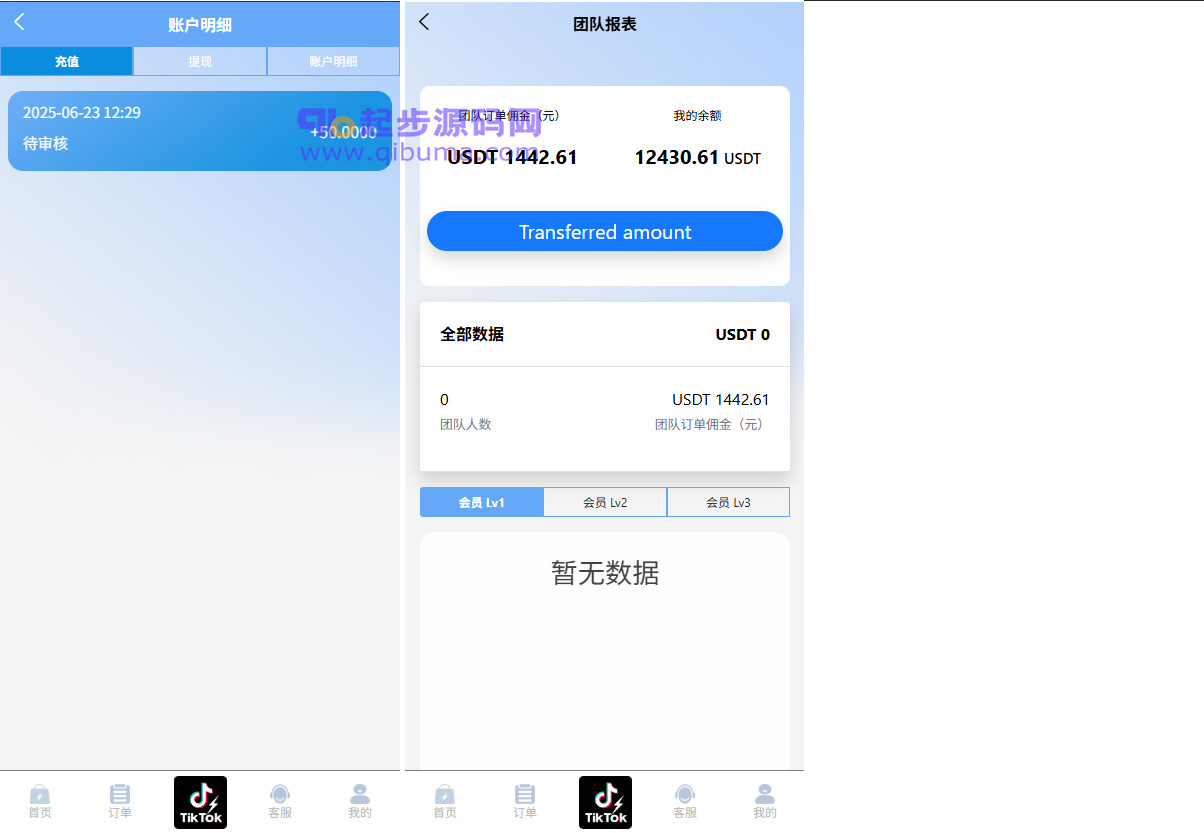Screen dimensions: 1204x833
Task: Click the 暂无数据 empty message
Action: [x=605, y=573]
